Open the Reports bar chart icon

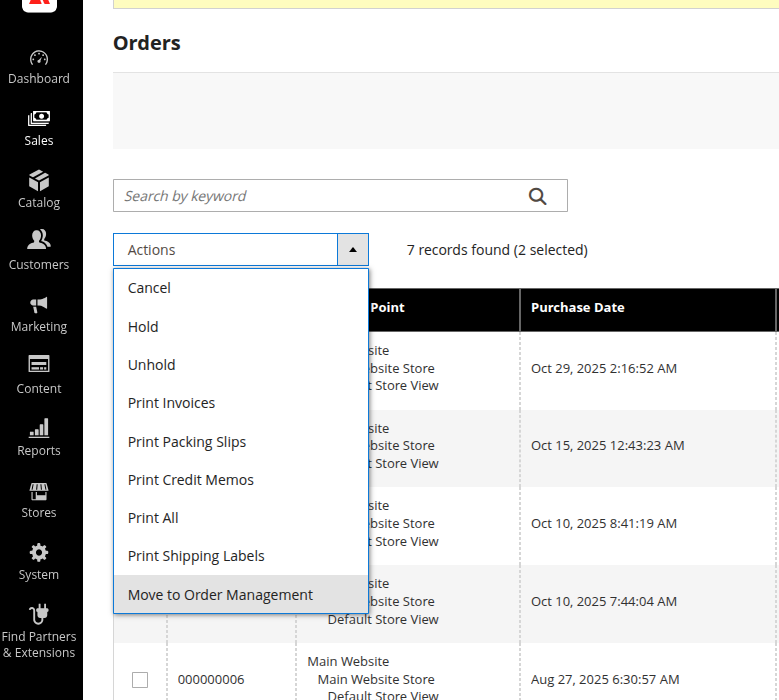[x=39, y=429]
